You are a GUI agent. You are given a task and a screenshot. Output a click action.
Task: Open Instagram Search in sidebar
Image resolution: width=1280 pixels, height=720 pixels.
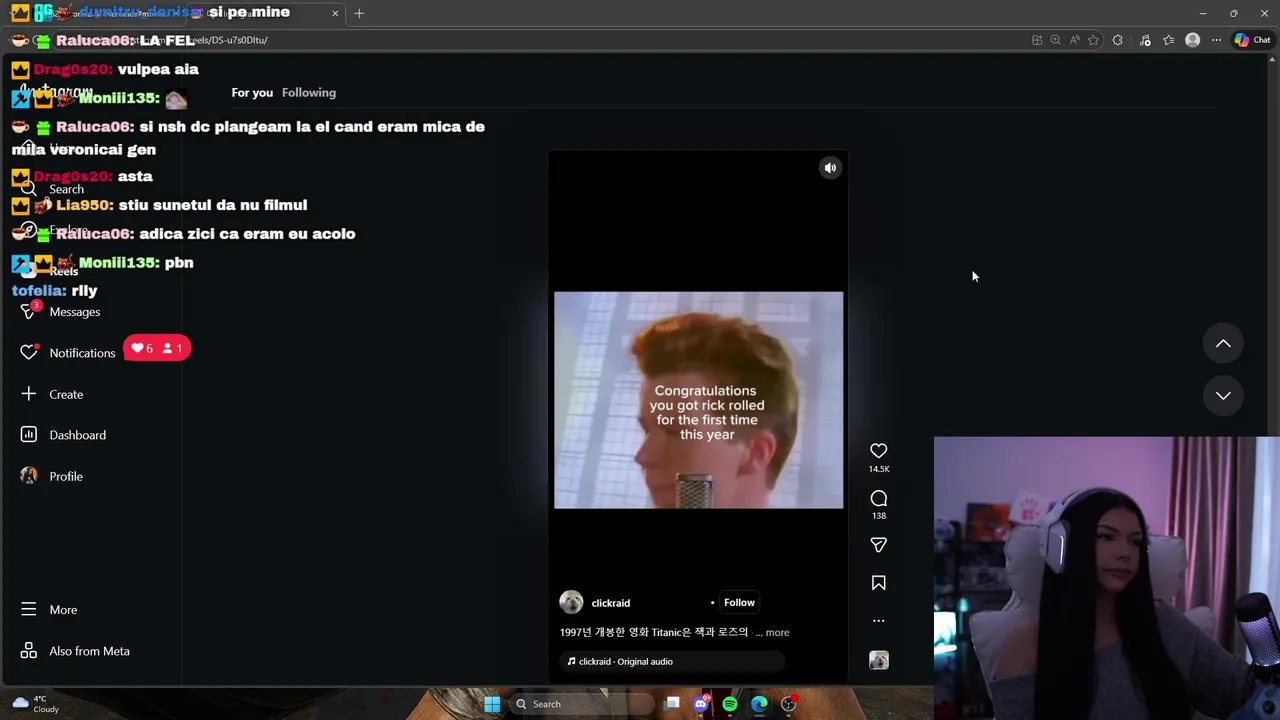66,189
